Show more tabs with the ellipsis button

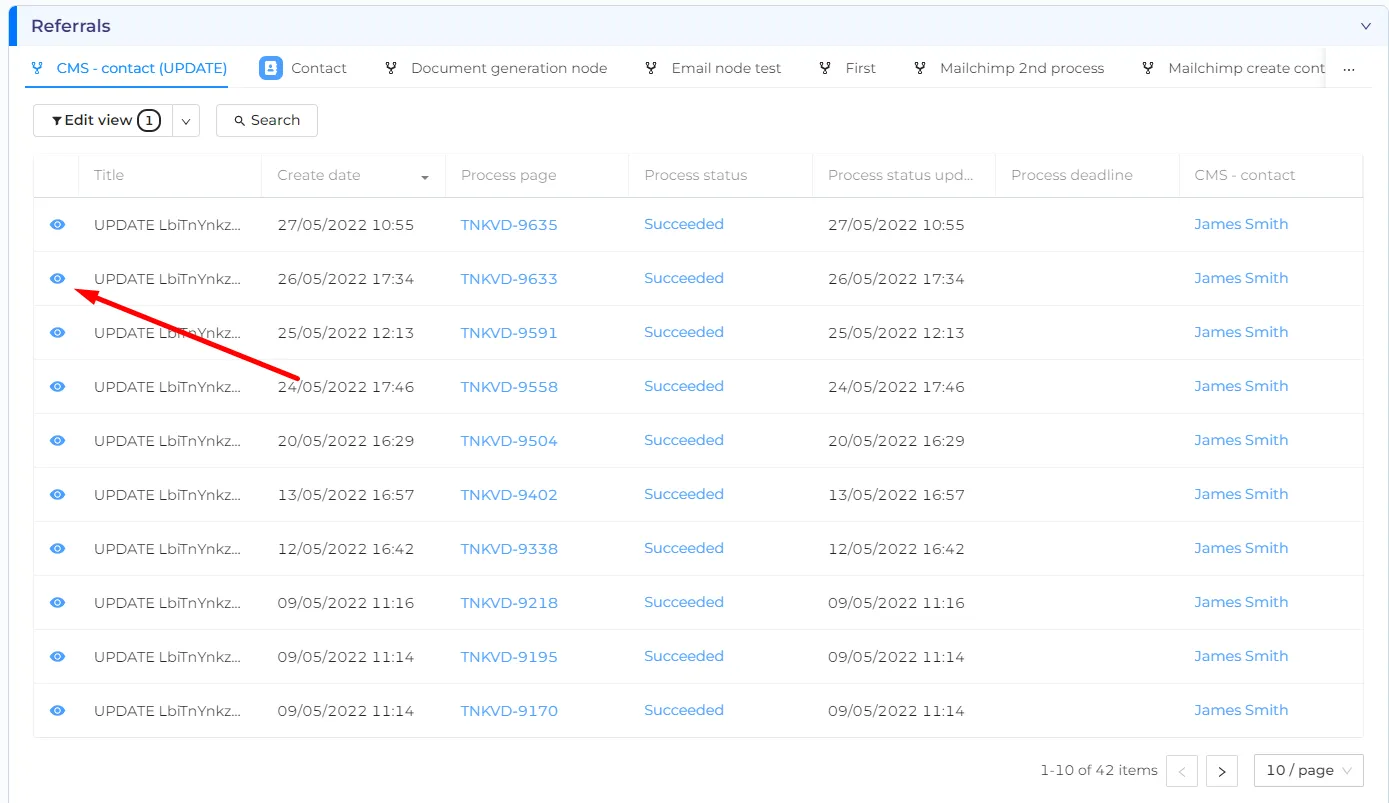pyautogui.click(x=1349, y=69)
